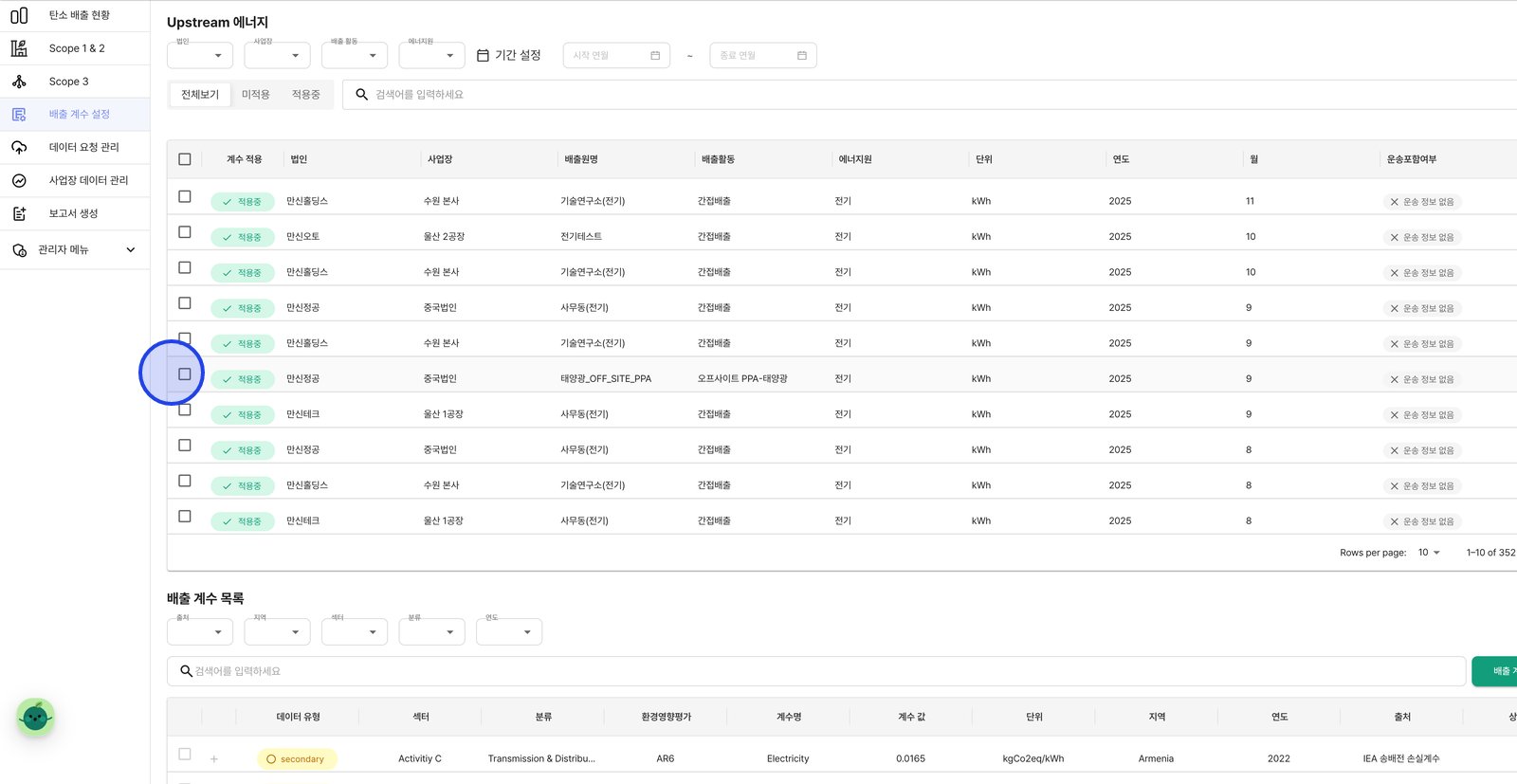Click the Scope 1 & 2 factory icon

coord(19,48)
